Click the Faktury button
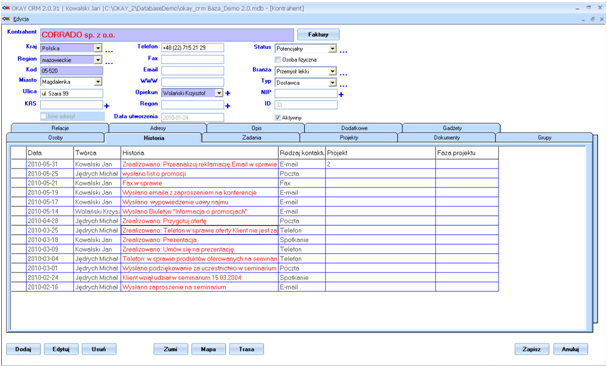 coord(318,34)
